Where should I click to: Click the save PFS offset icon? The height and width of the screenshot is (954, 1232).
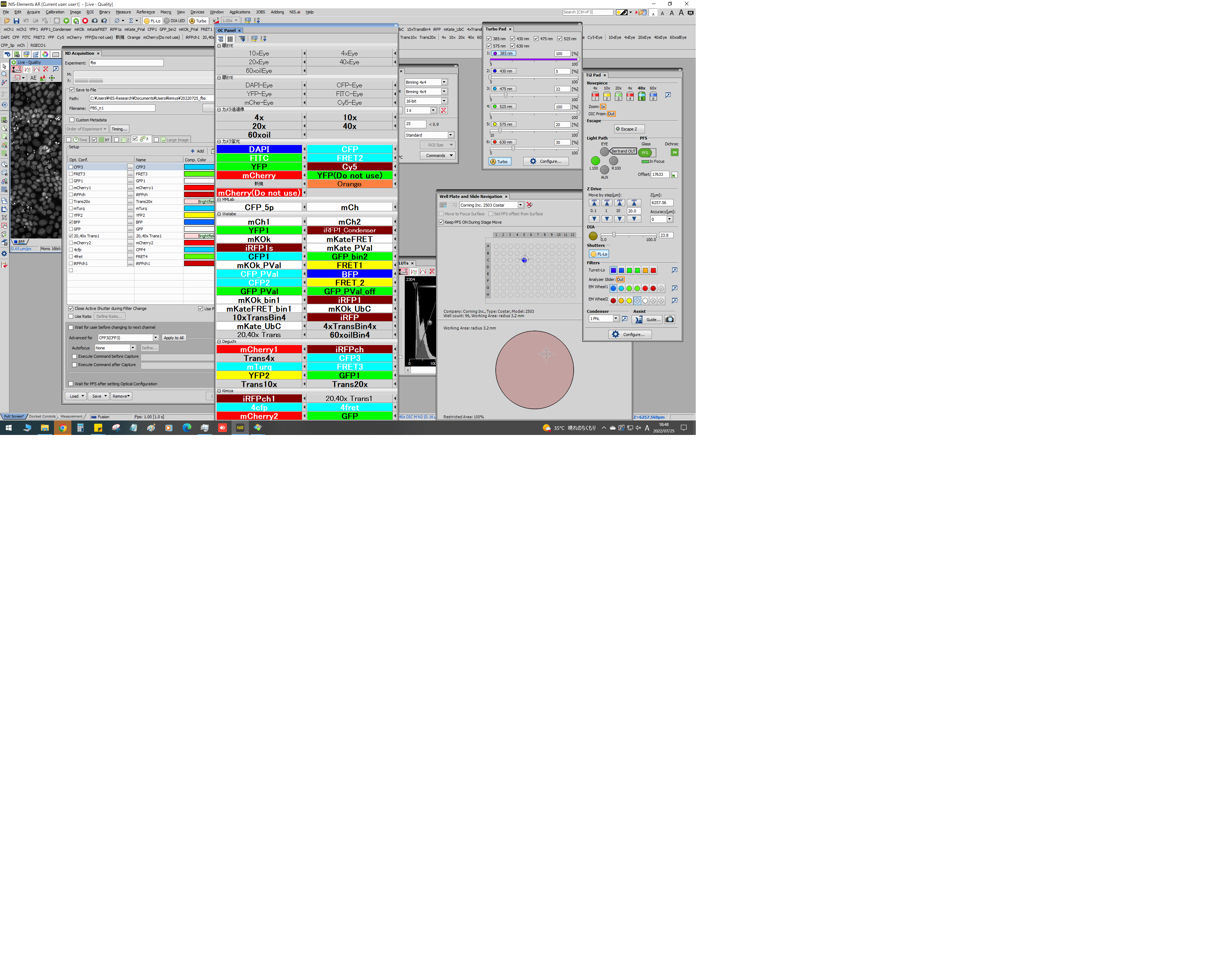(674, 175)
